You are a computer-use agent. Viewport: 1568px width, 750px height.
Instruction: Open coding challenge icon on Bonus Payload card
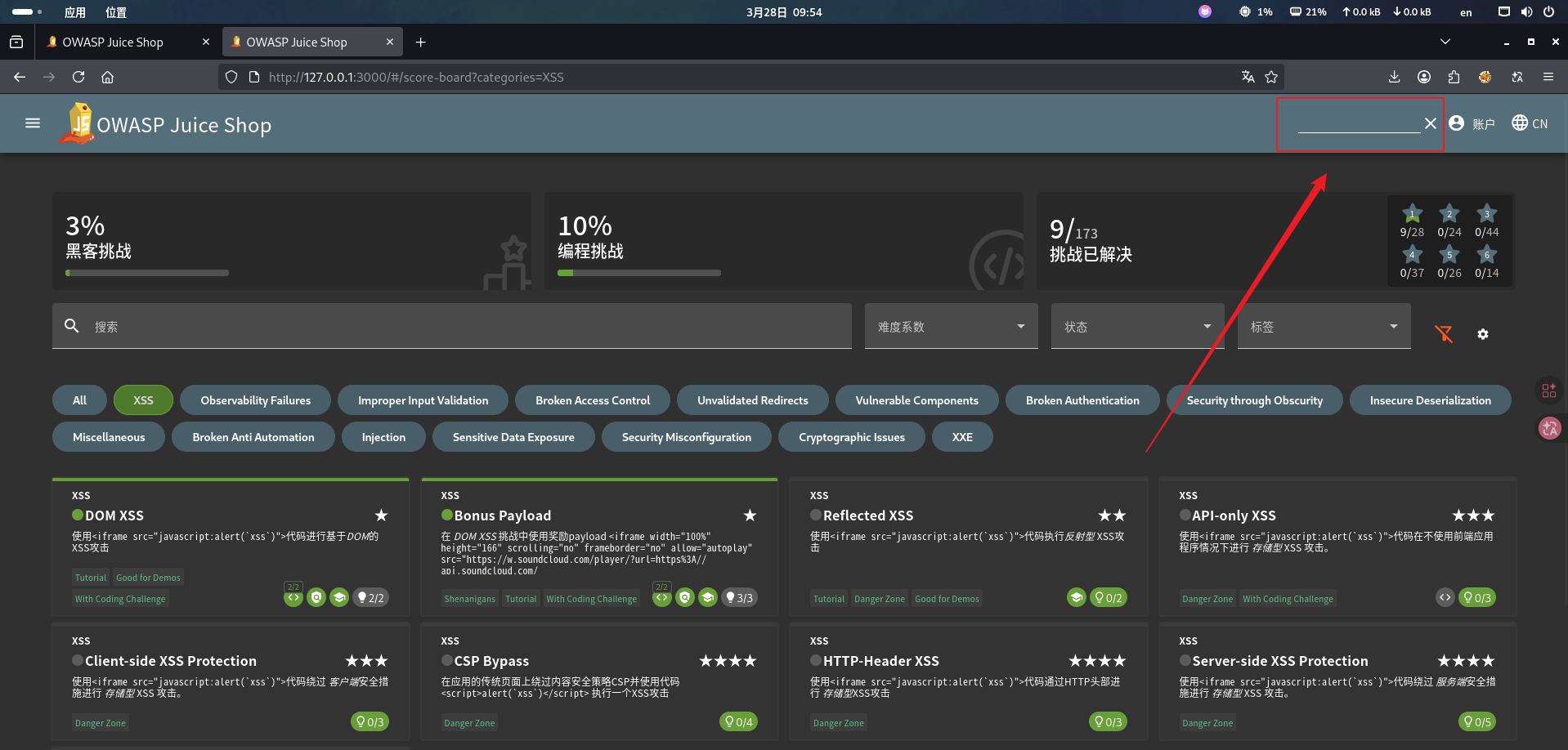click(662, 597)
